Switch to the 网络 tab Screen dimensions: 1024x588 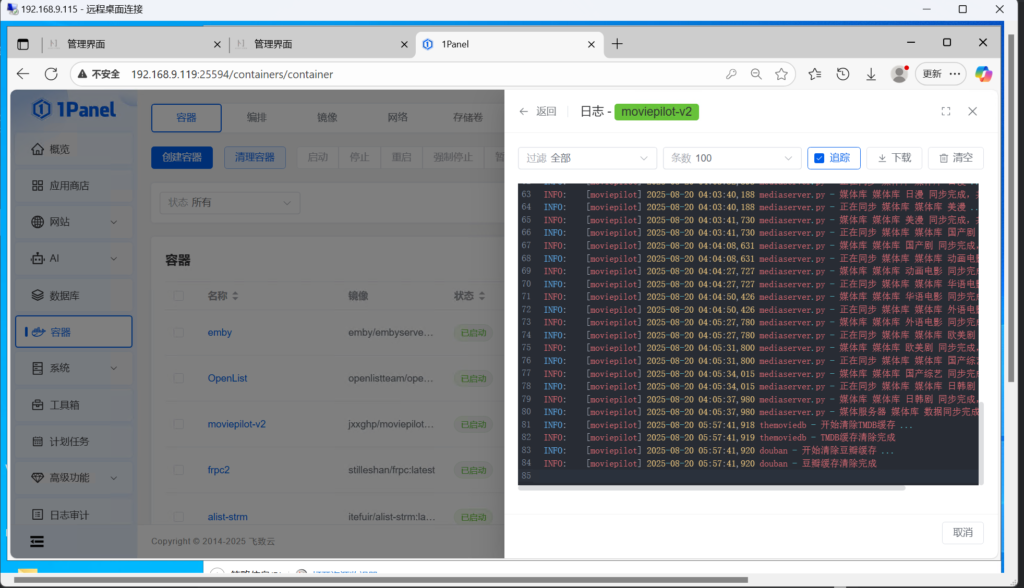point(397,118)
